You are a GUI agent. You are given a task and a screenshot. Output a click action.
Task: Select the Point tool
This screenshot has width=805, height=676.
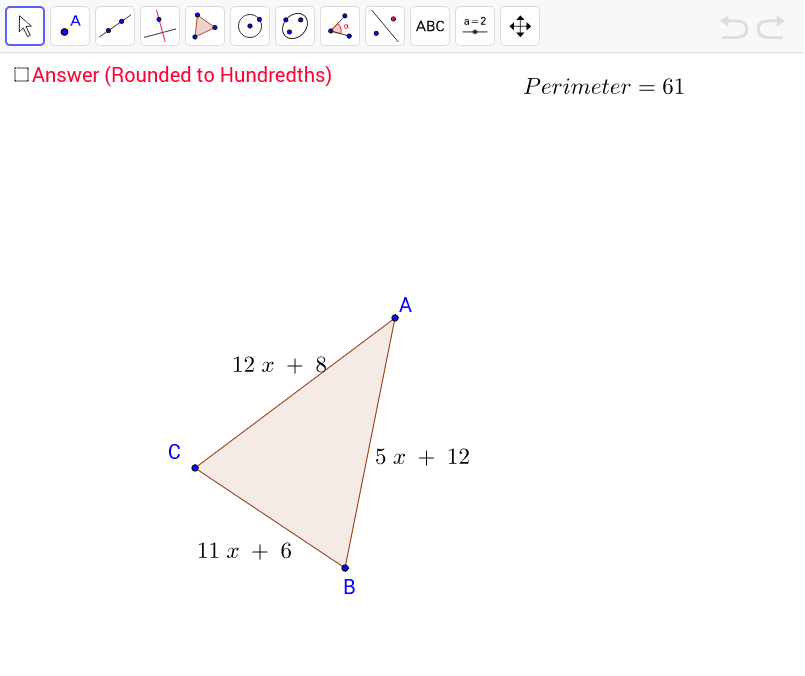[70, 26]
